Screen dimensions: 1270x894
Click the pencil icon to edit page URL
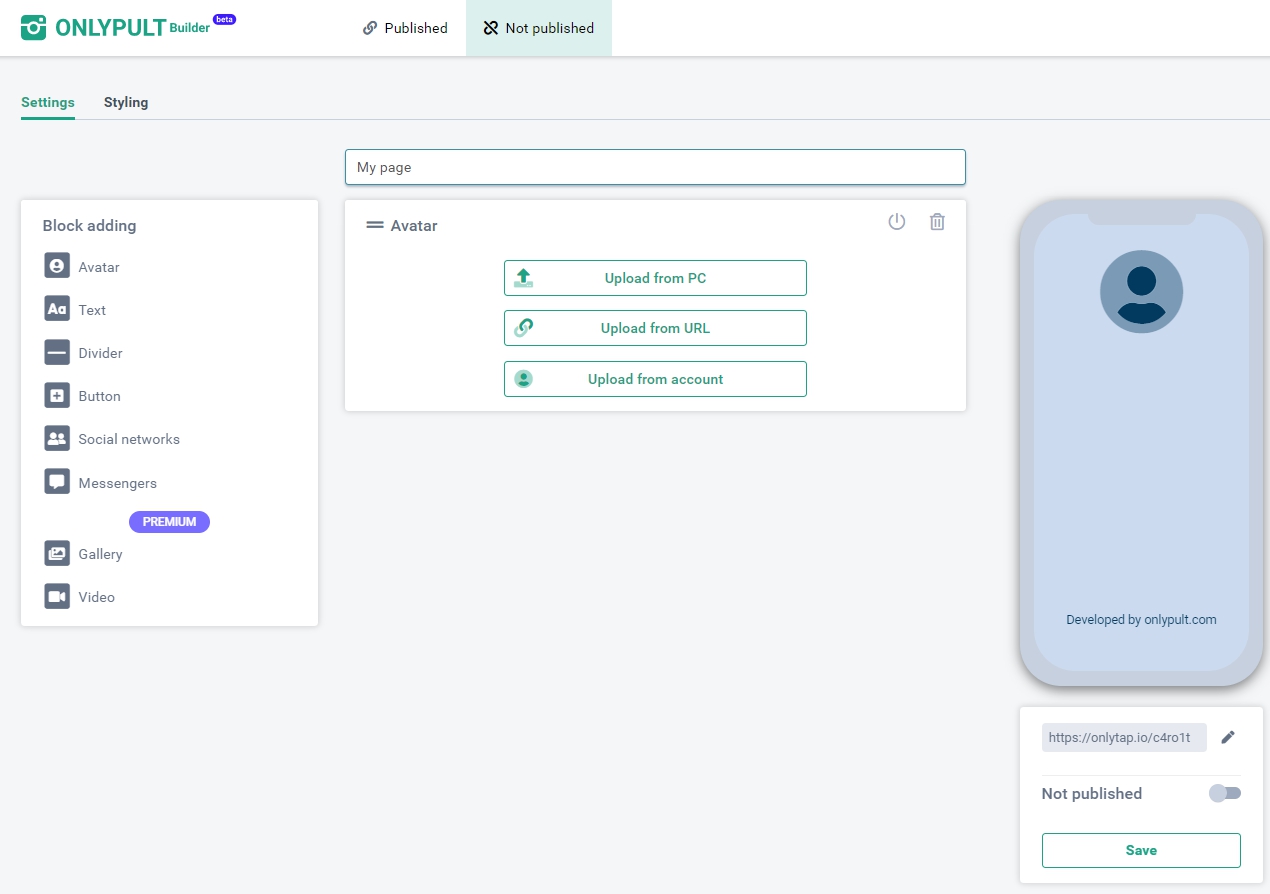pyautogui.click(x=1228, y=737)
